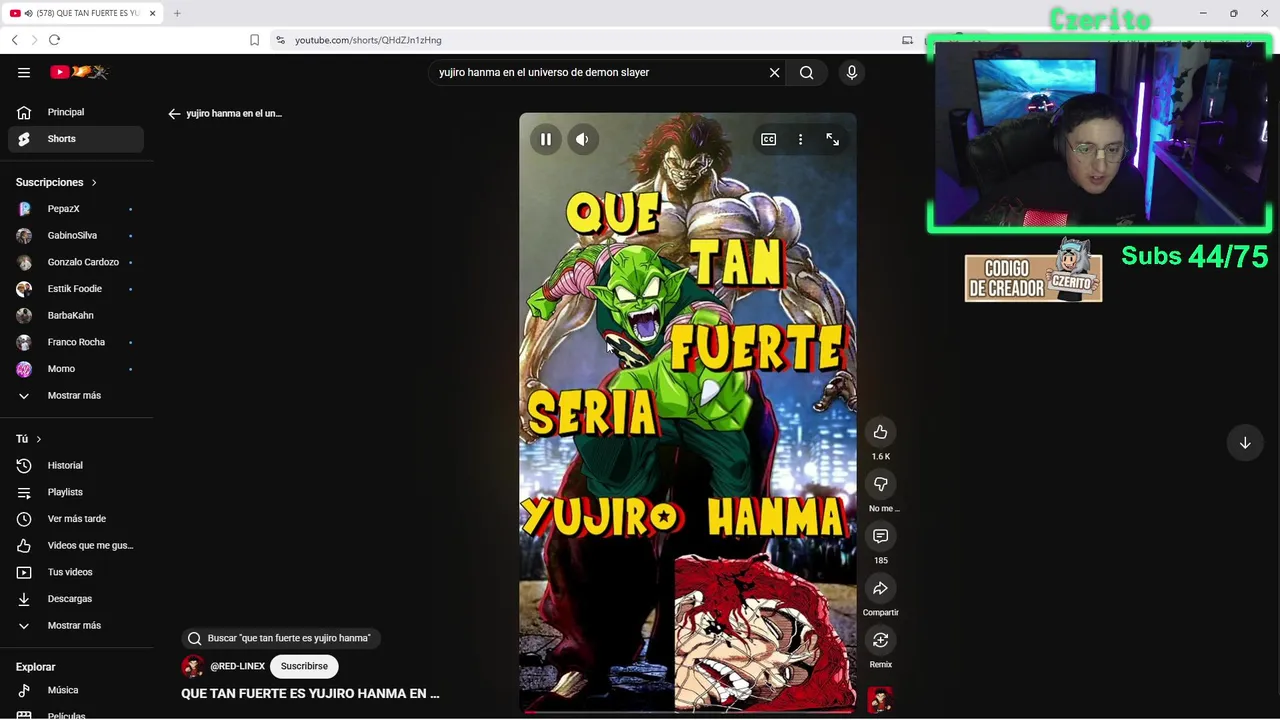
Task: Open the YouTube hamburger guide menu
Action: (24, 72)
